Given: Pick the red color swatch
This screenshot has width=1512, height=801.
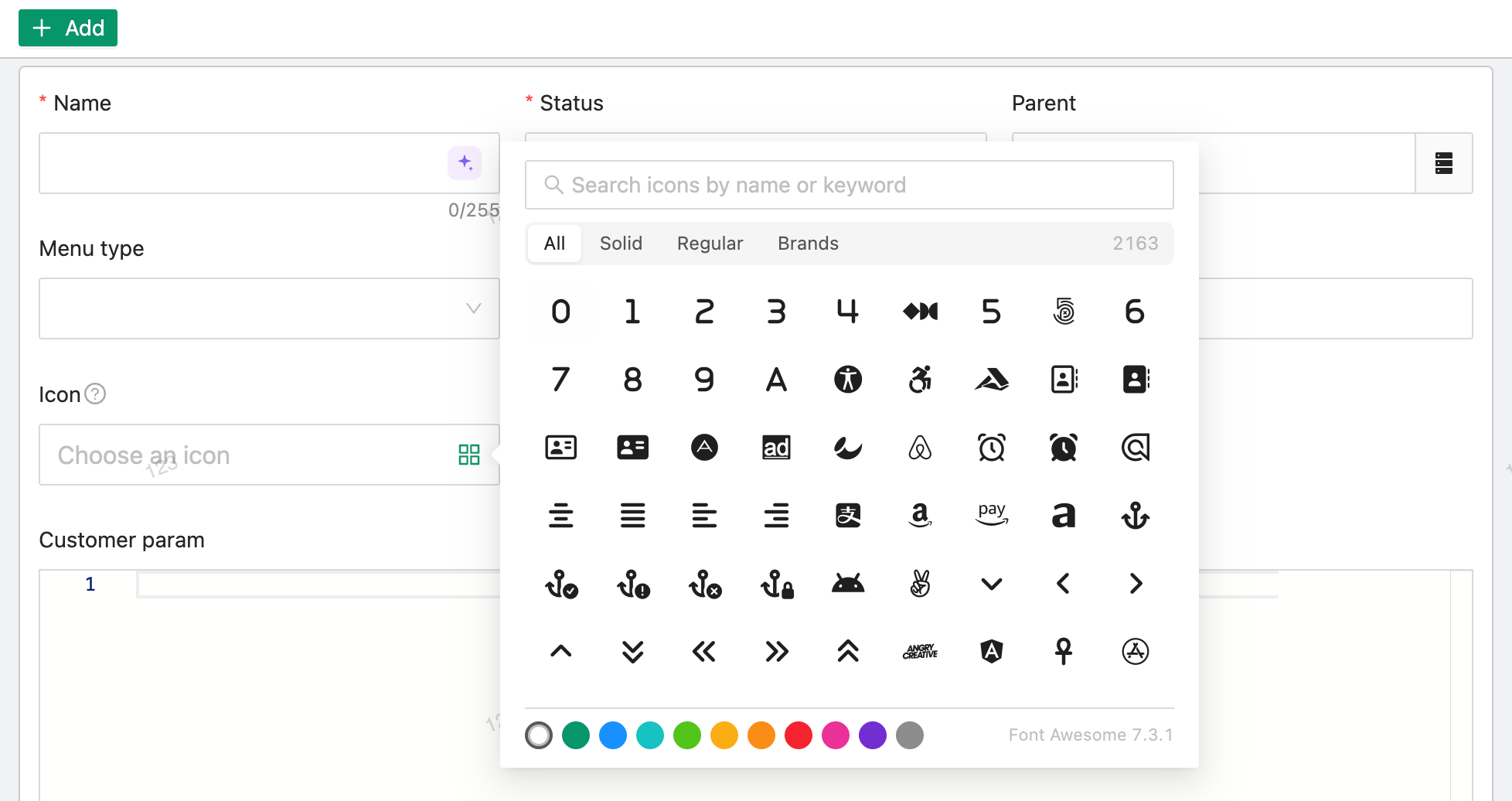Looking at the screenshot, I should coord(799,735).
